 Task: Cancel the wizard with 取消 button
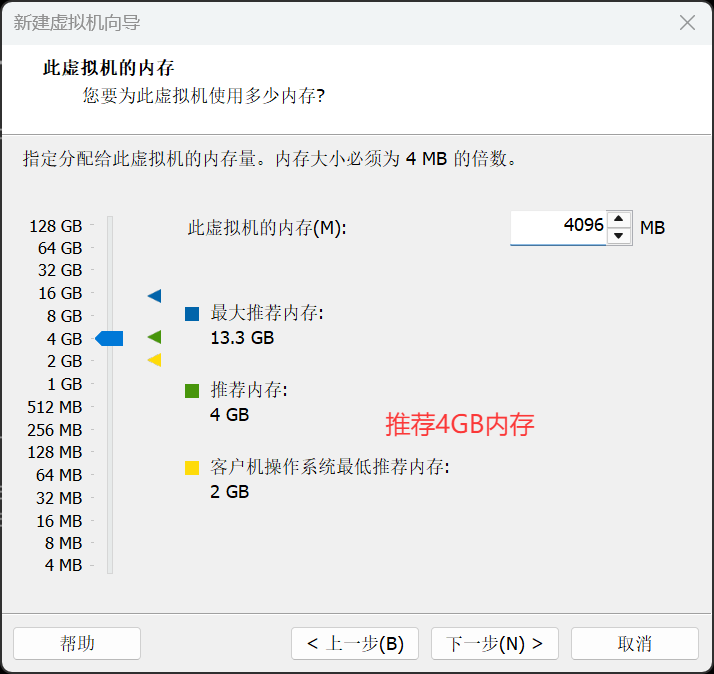click(x=635, y=643)
